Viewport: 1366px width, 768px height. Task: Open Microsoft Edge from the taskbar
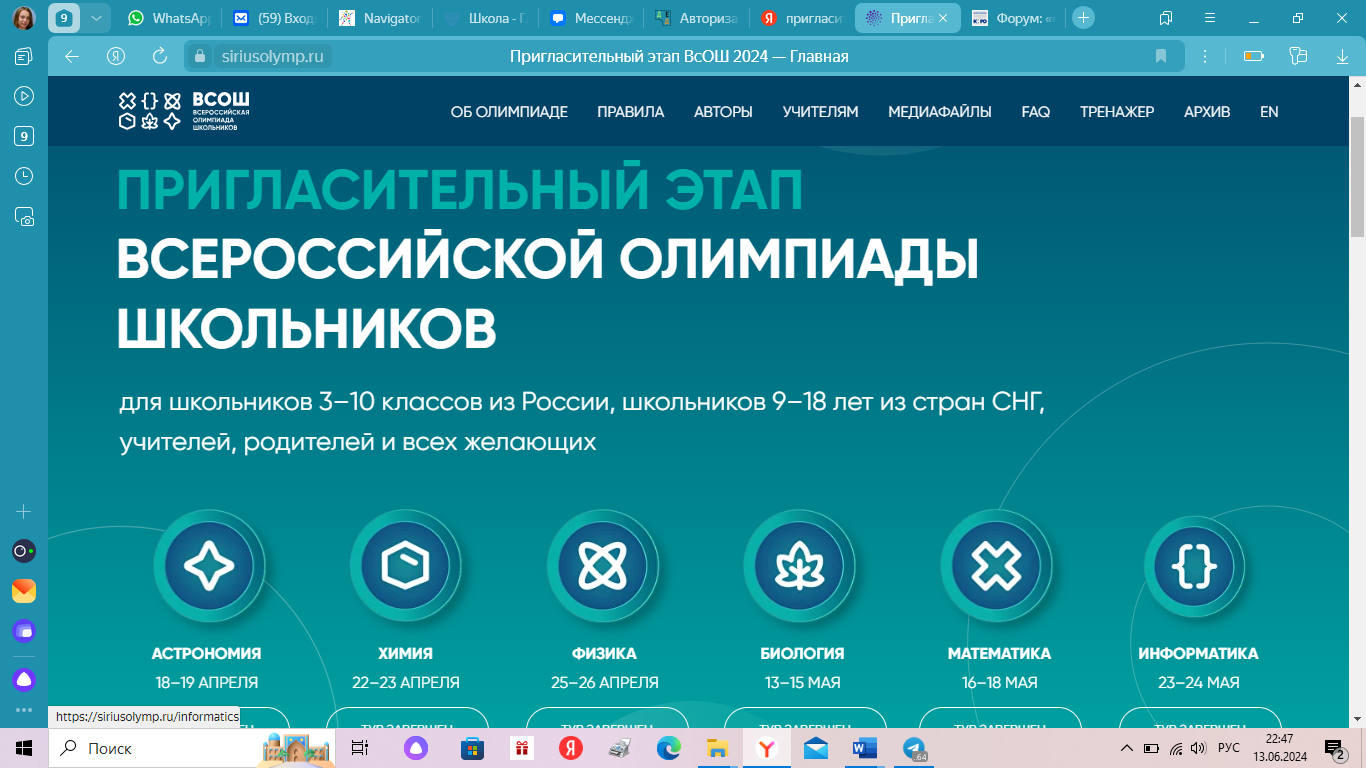tap(669, 748)
